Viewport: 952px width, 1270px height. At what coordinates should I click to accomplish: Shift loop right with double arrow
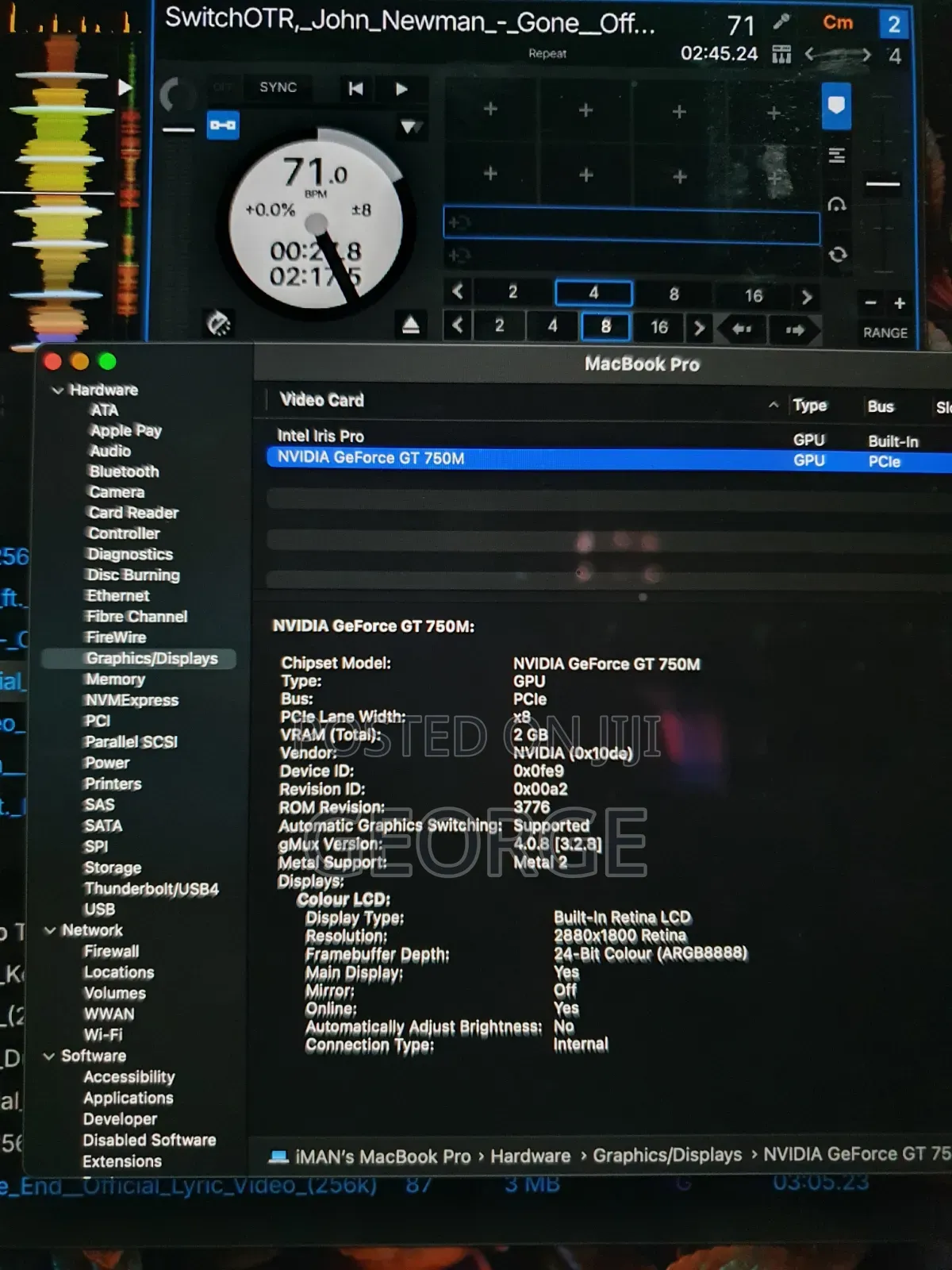796,329
